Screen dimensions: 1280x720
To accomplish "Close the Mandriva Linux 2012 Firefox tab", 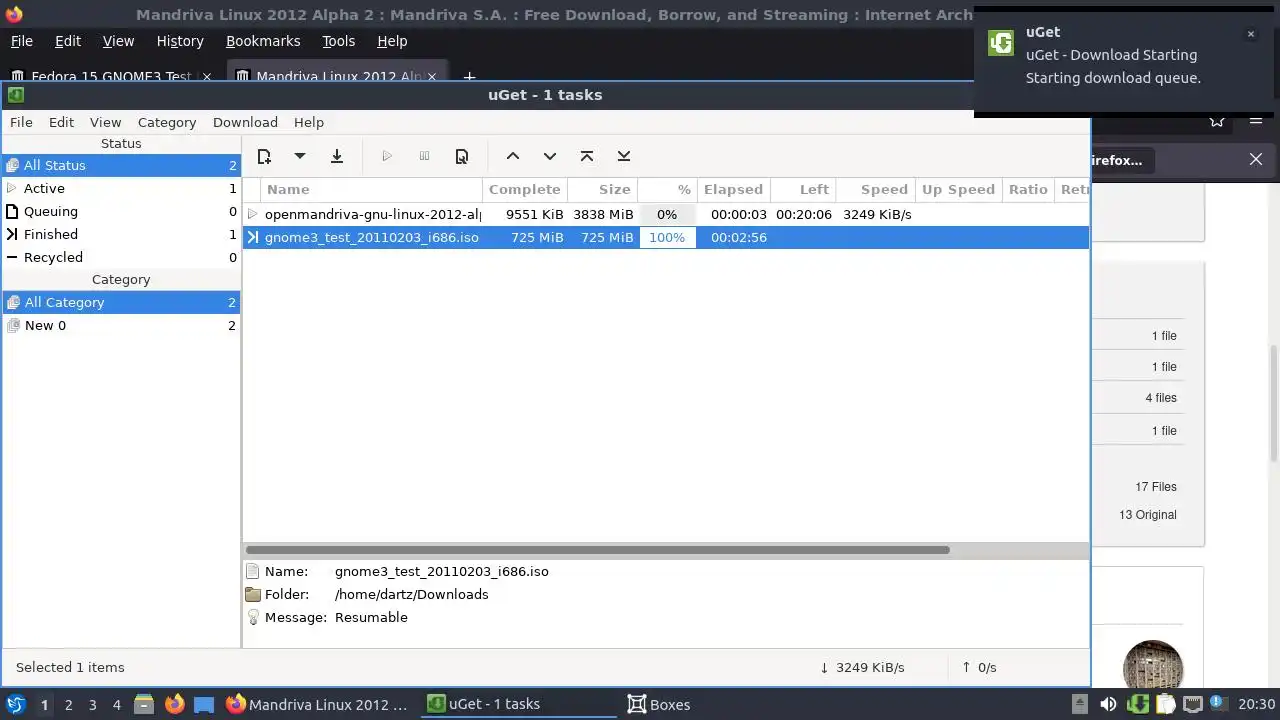I will click(x=432, y=76).
